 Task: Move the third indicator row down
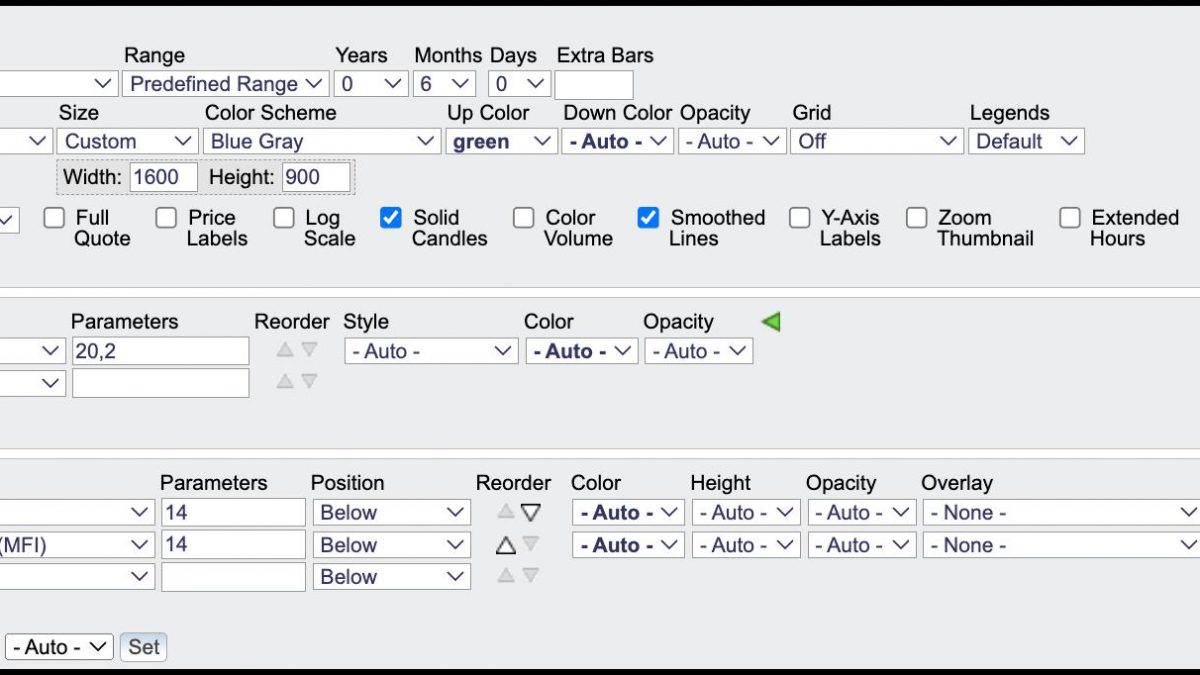(531, 575)
